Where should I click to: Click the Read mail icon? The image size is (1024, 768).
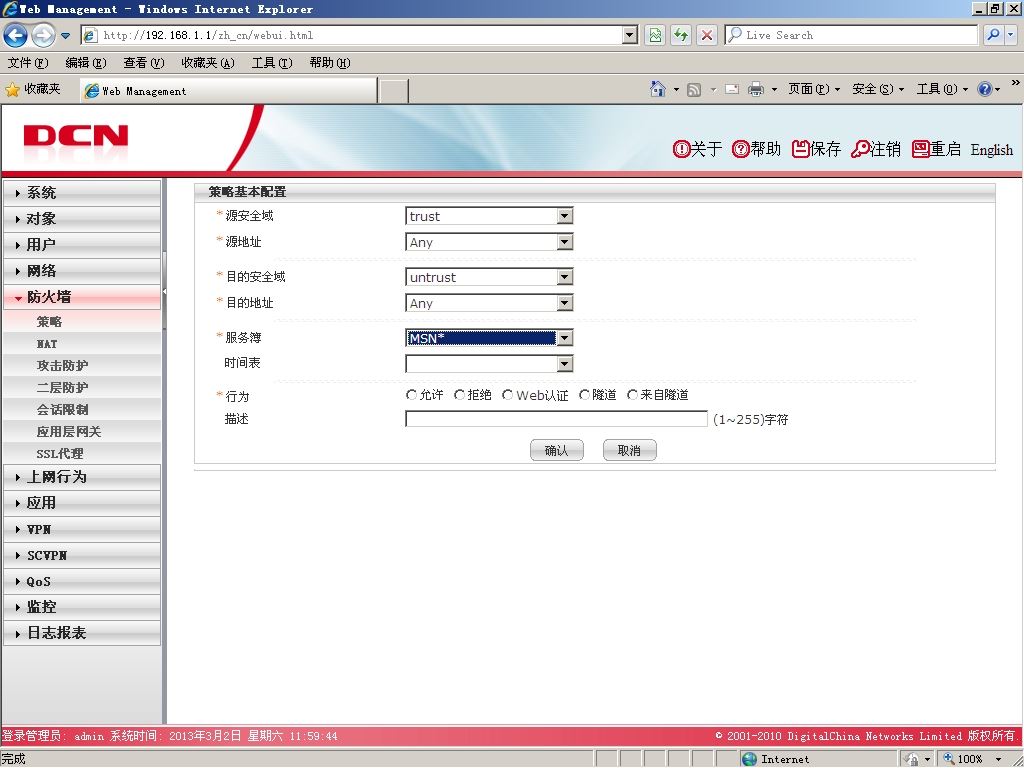point(732,89)
